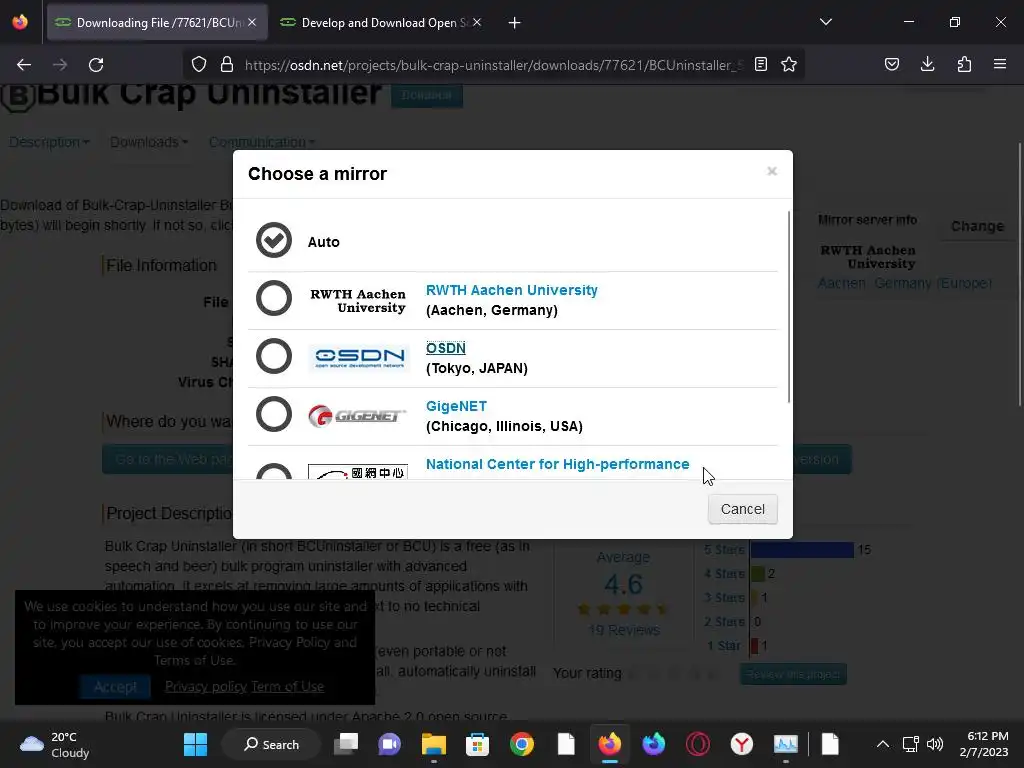The width and height of the screenshot is (1024, 768).
Task: Launch Yandex browser from taskbar
Action: point(741,744)
